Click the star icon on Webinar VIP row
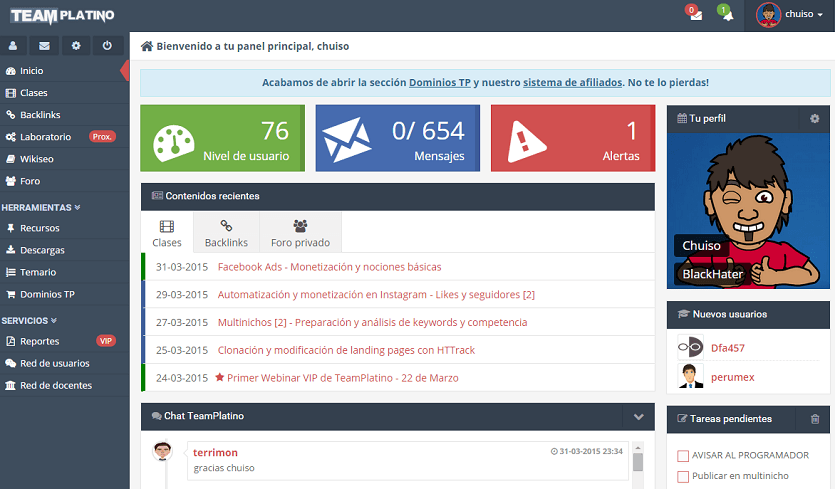This screenshot has width=835, height=489. click(x=219, y=377)
